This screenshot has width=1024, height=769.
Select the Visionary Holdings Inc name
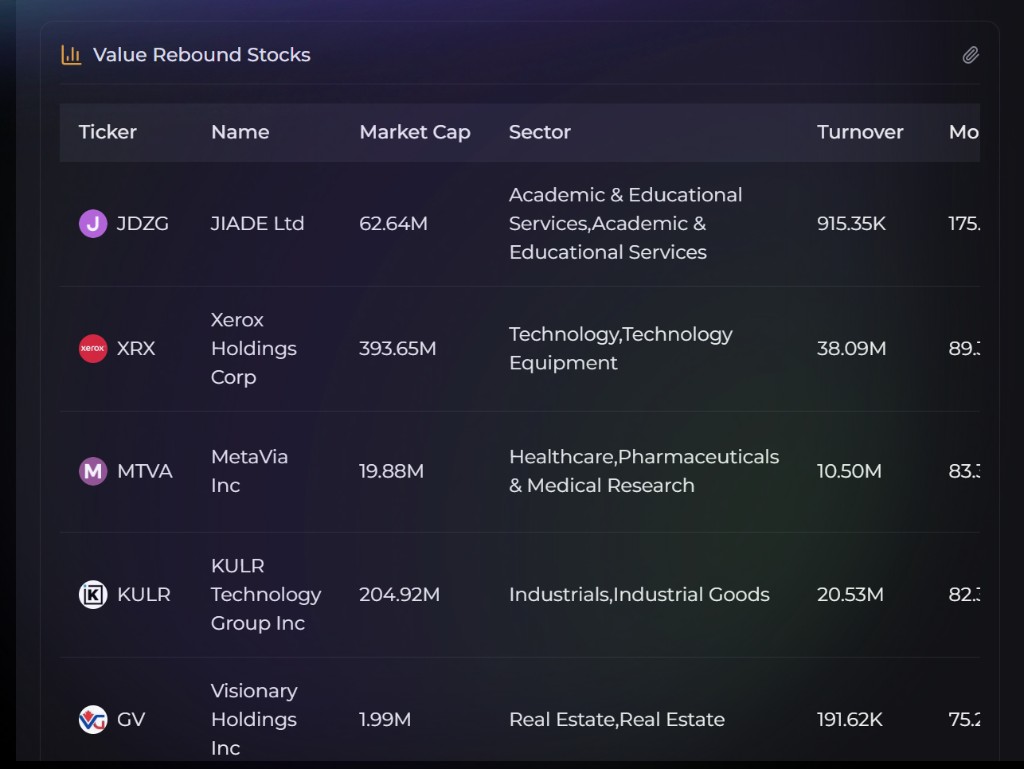pyautogui.click(x=254, y=719)
